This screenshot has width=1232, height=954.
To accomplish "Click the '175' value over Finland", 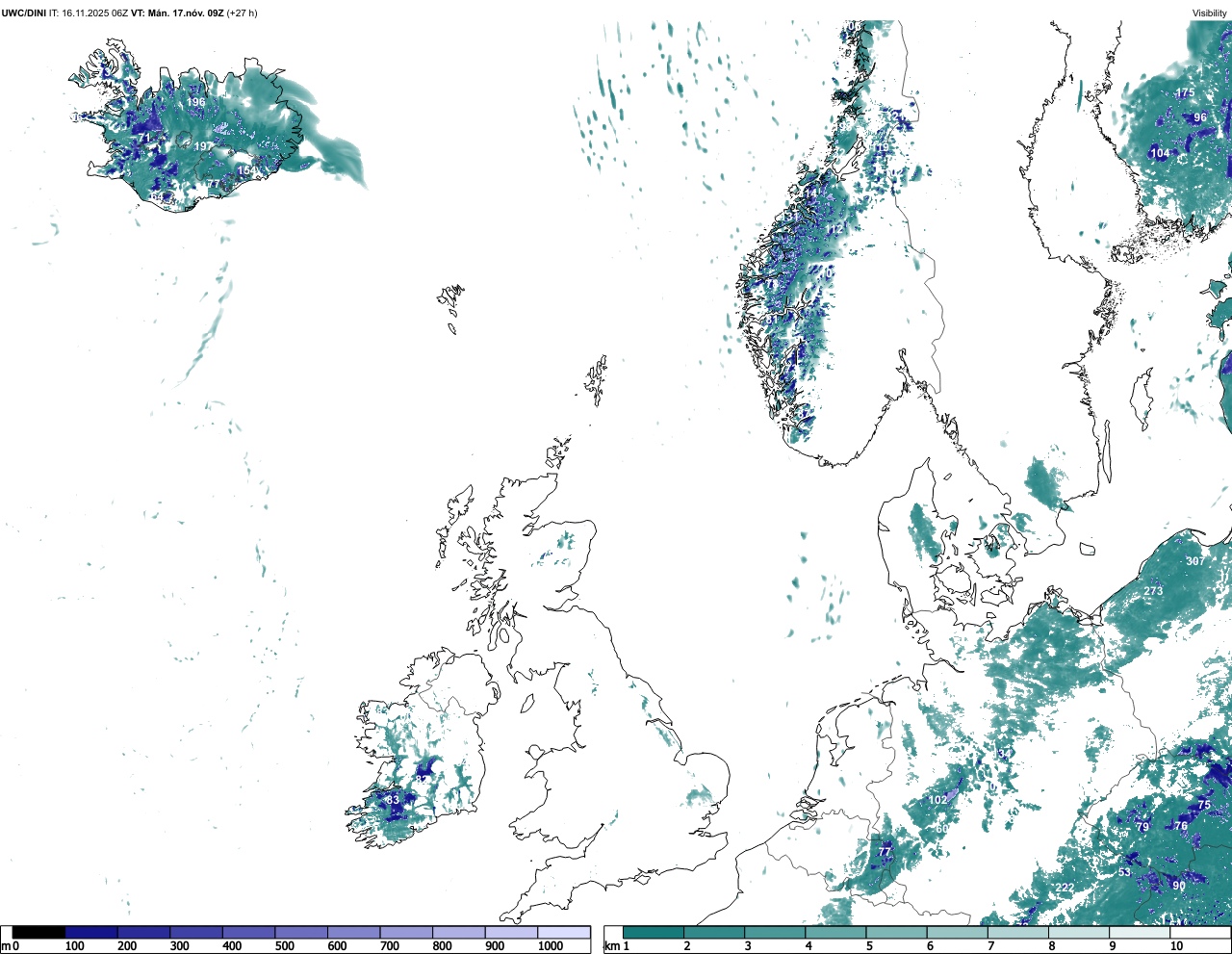I will (1186, 93).
